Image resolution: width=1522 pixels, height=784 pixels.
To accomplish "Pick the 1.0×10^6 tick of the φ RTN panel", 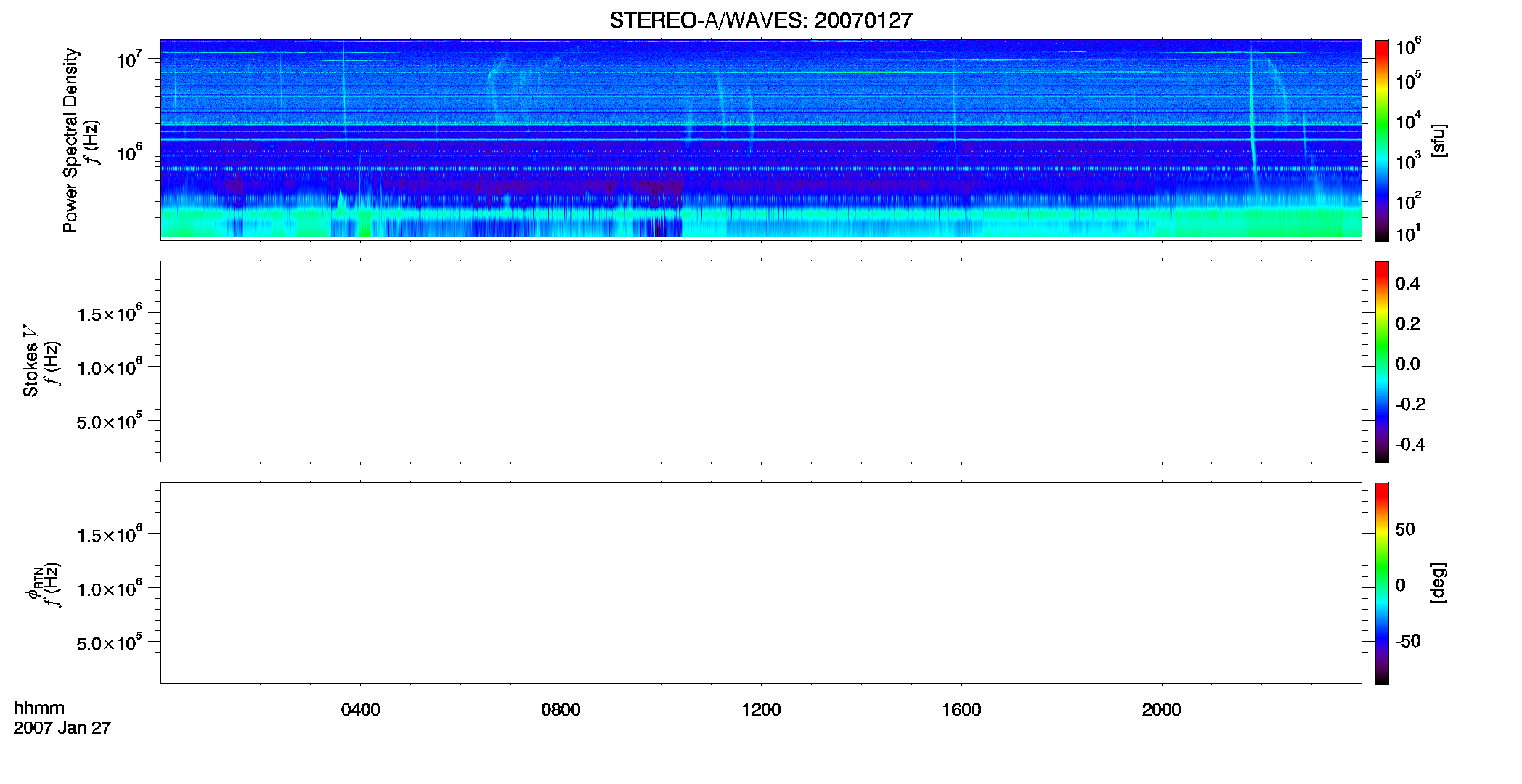I will pos(110,589).
